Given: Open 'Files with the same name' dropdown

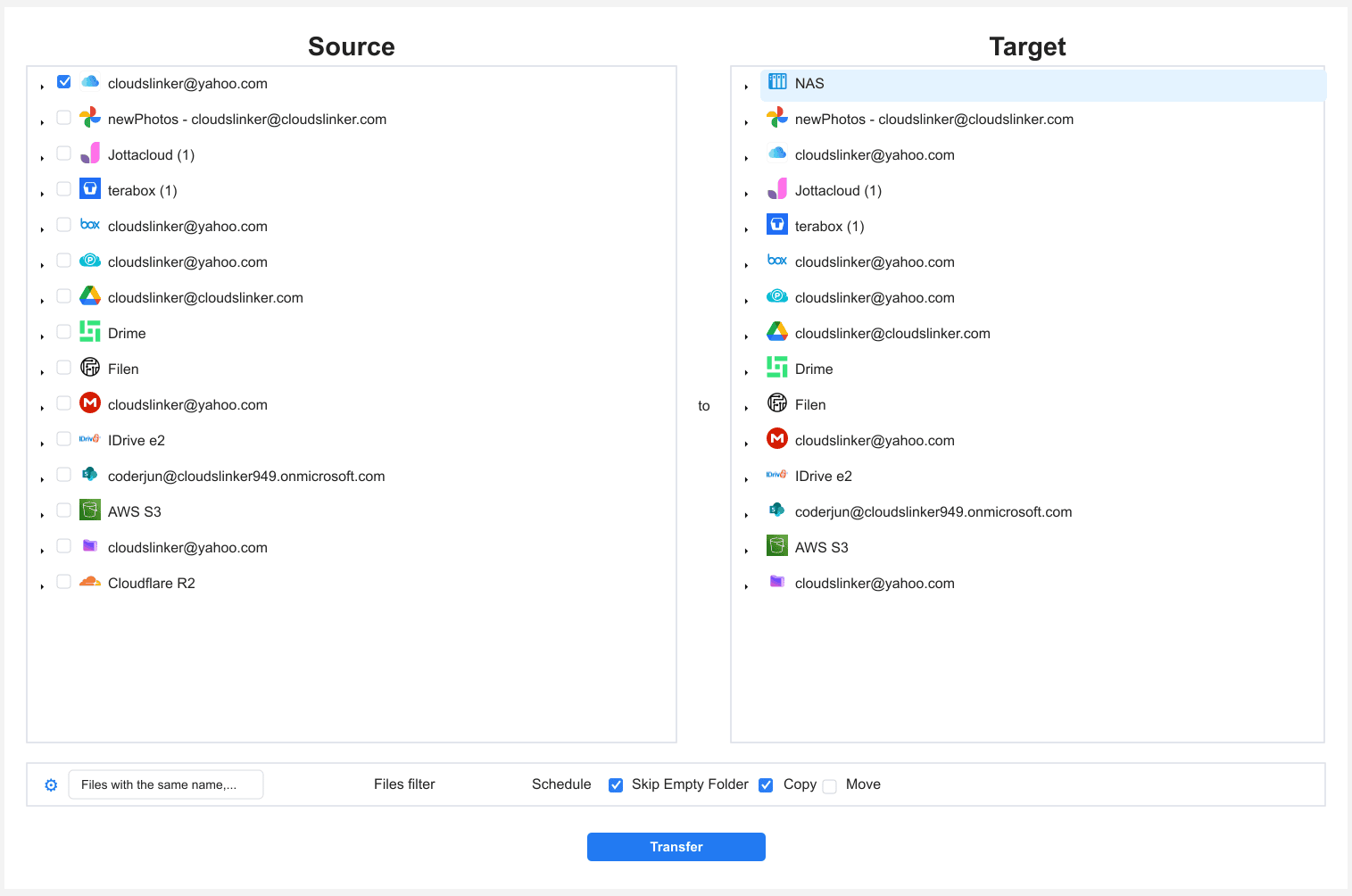Looking at the screenshot, I should [166, 784].
